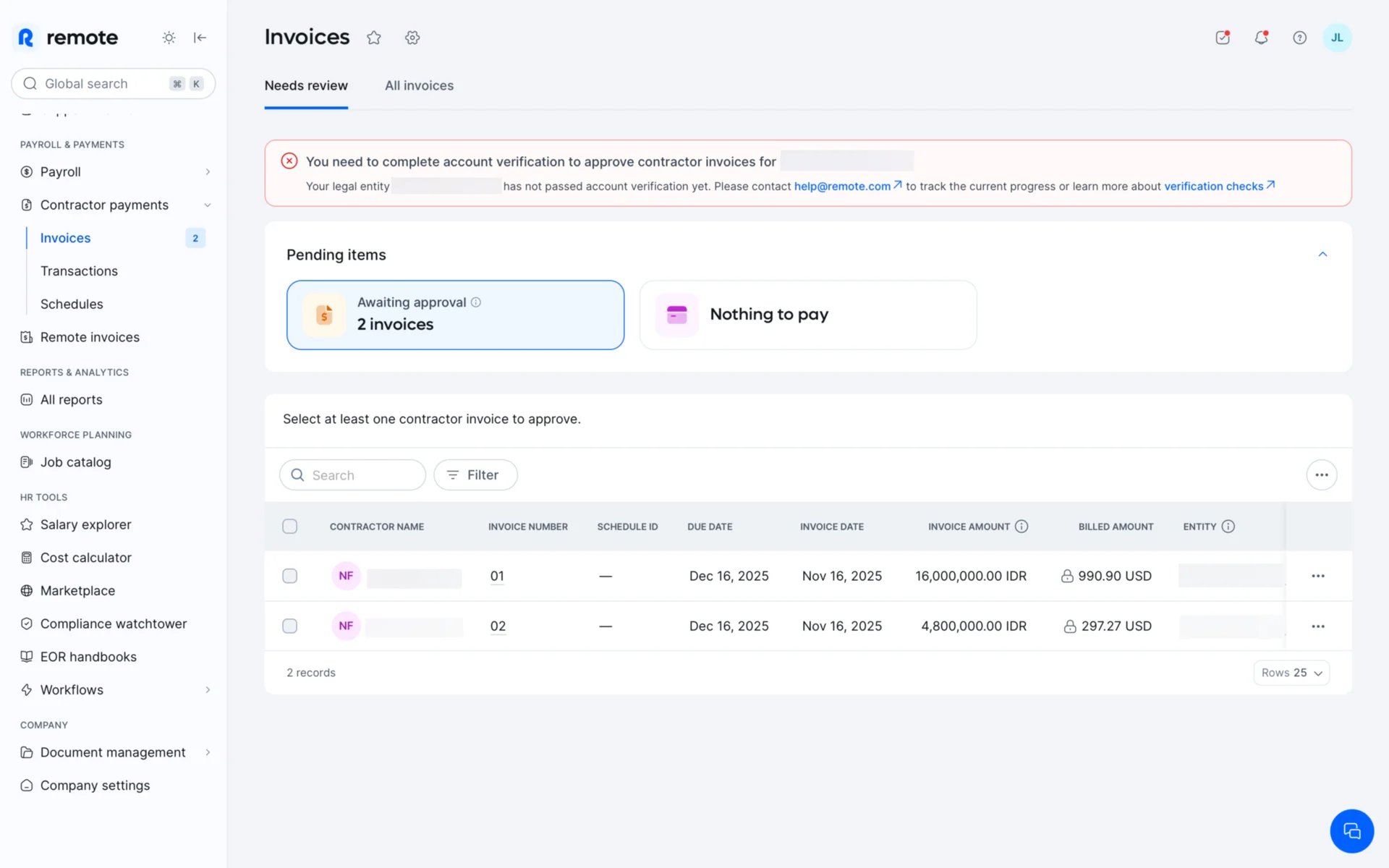The height and width of the screenshot is (868, 1389).
Task: Open the tasks icon beside notification bell
Action: tap(1223, 38)
